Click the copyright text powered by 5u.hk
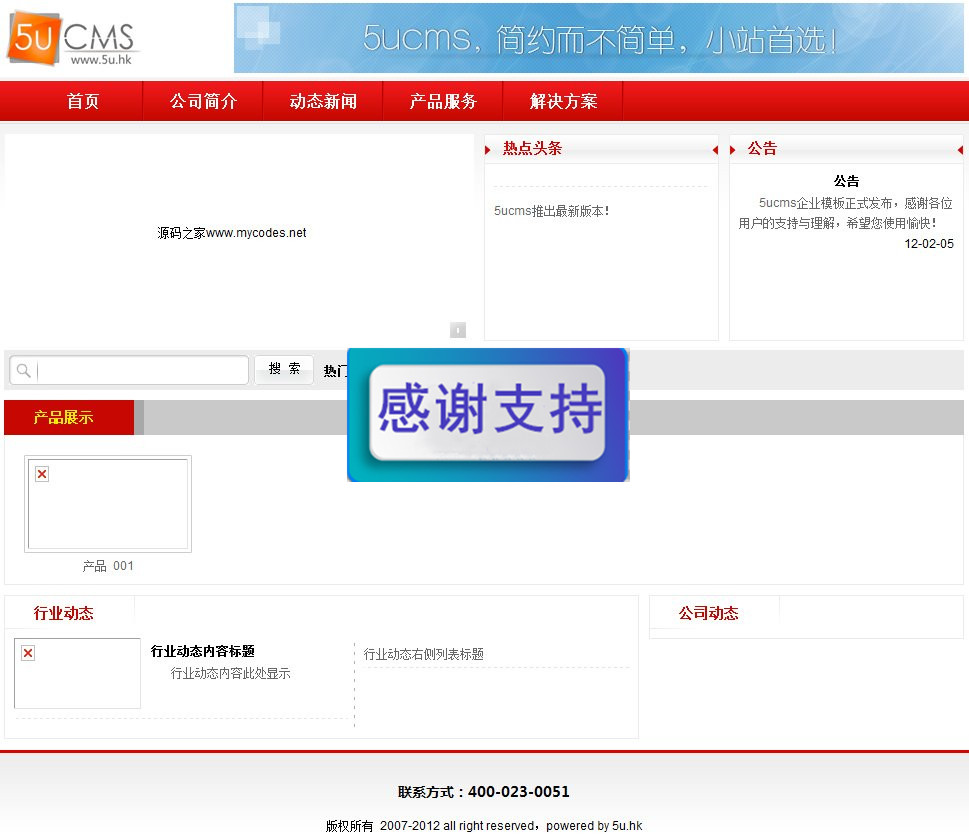 pyautogui.click(x=594, y=826)
